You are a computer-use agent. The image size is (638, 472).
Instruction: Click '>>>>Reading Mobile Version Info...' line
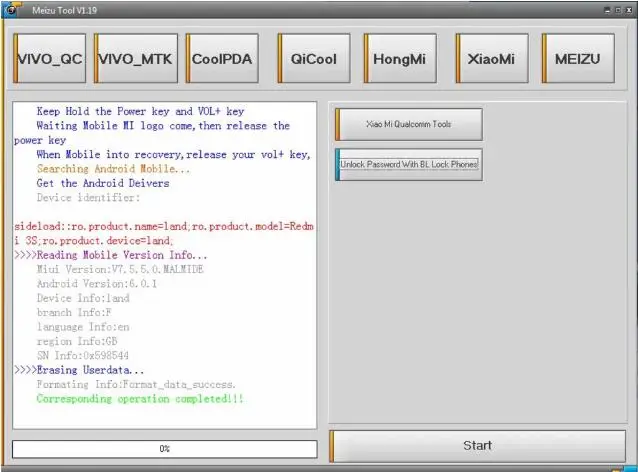tap(111, 255)
